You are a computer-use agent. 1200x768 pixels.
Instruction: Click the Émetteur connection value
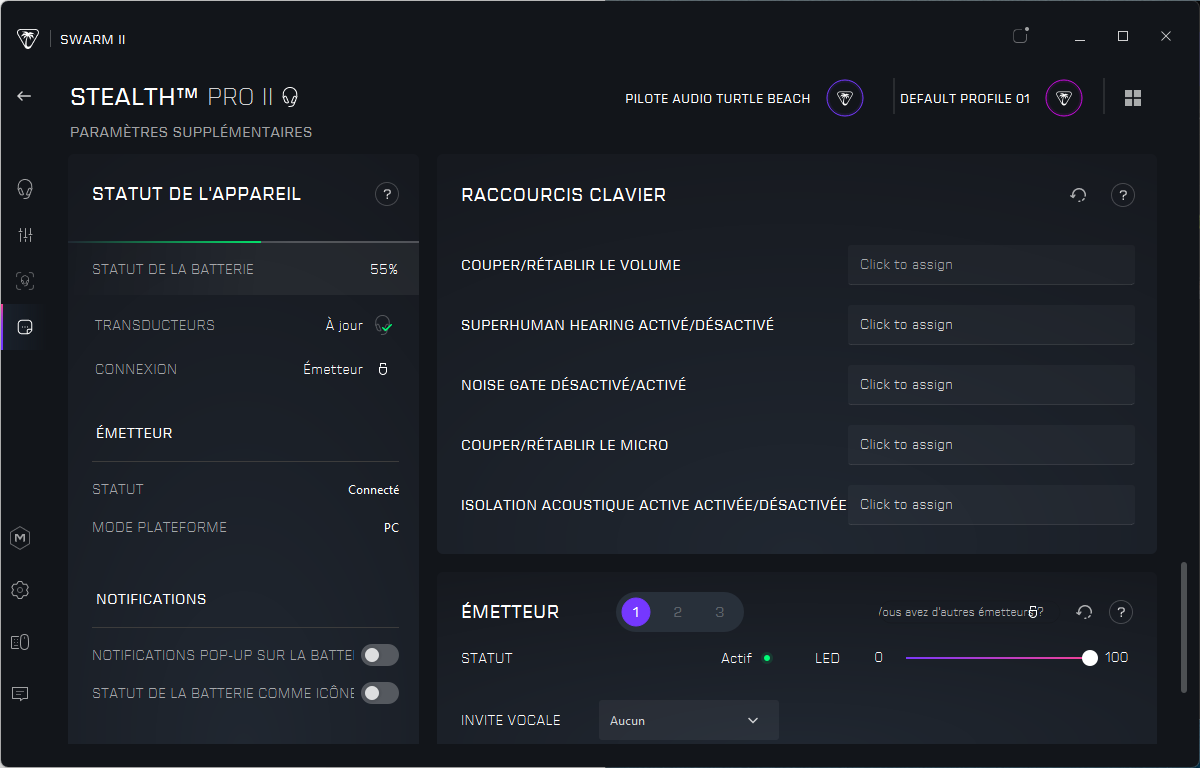point(333,369)
